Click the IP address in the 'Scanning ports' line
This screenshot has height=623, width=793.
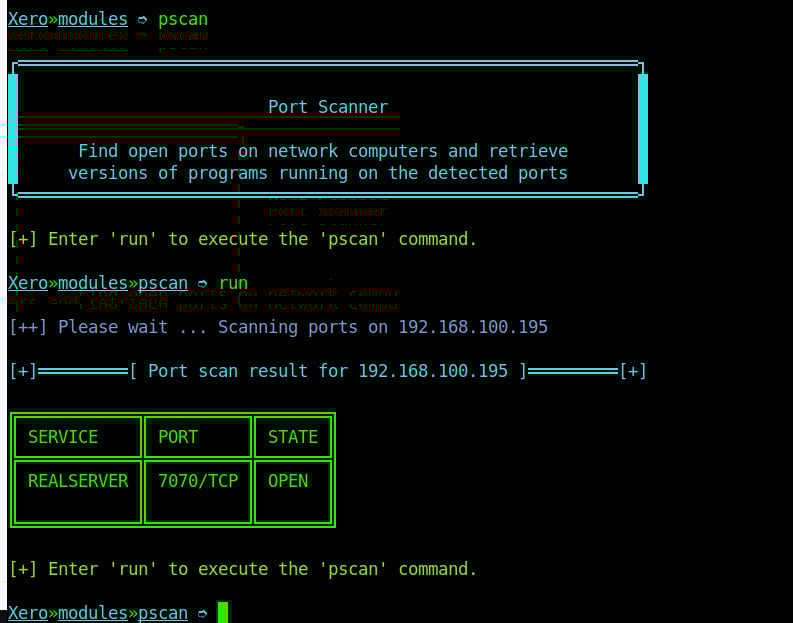[x=473, y=327]
